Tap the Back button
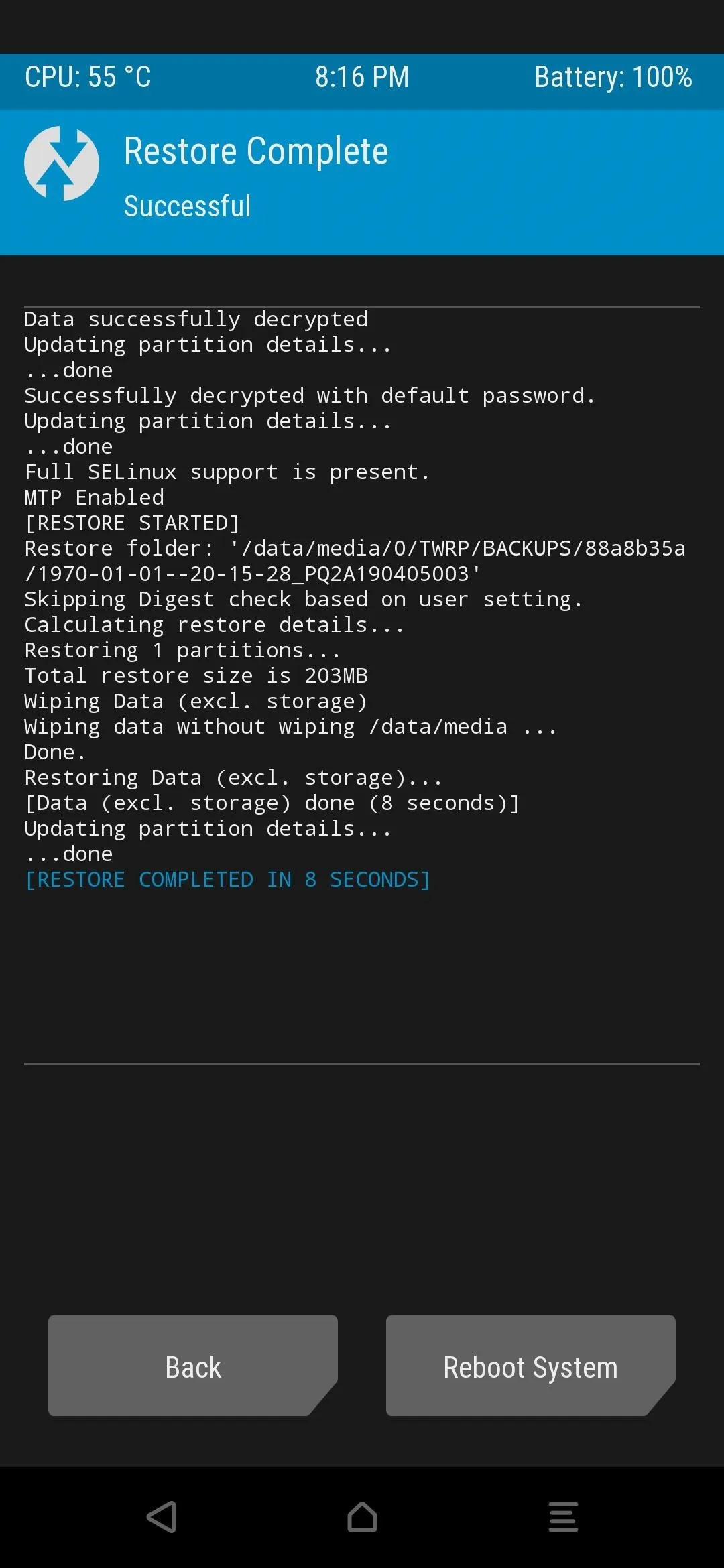 [193, 1366]
